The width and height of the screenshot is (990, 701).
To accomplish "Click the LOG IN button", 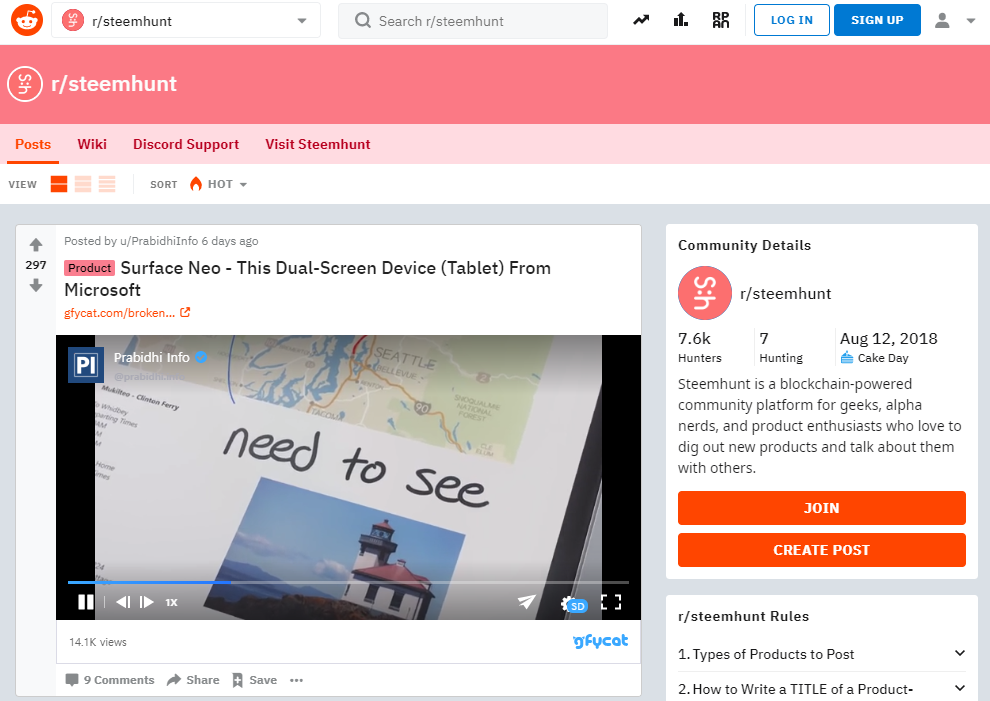I will click(792, 20).
